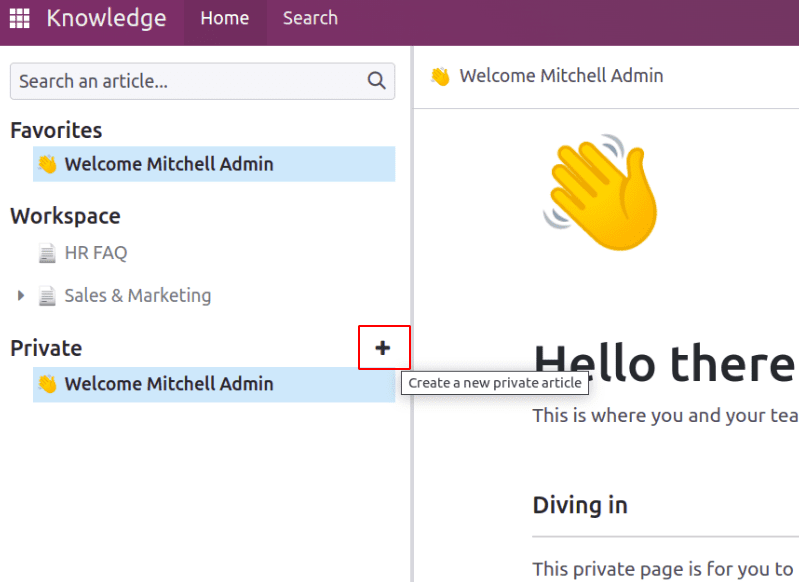Open the Home menu
This screenshot has width=799, height=582.
pyautogui.click(x=225, y=18)
